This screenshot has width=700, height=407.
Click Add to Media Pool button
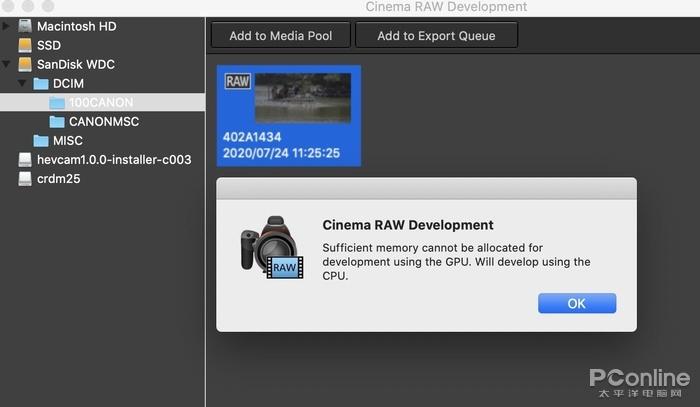tap(281, 35)
